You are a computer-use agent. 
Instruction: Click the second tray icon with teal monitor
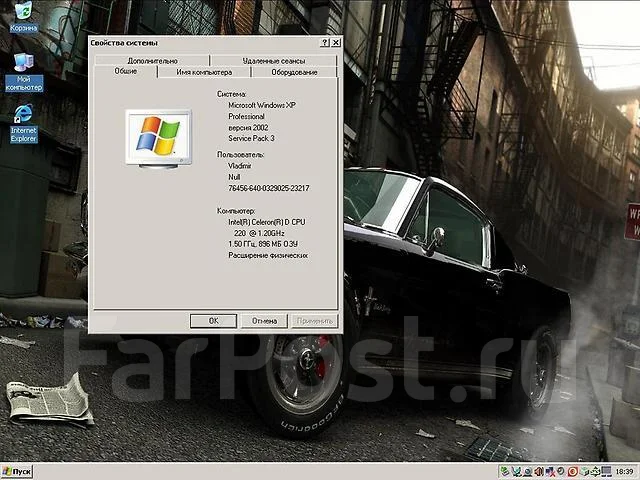(516, 471)
